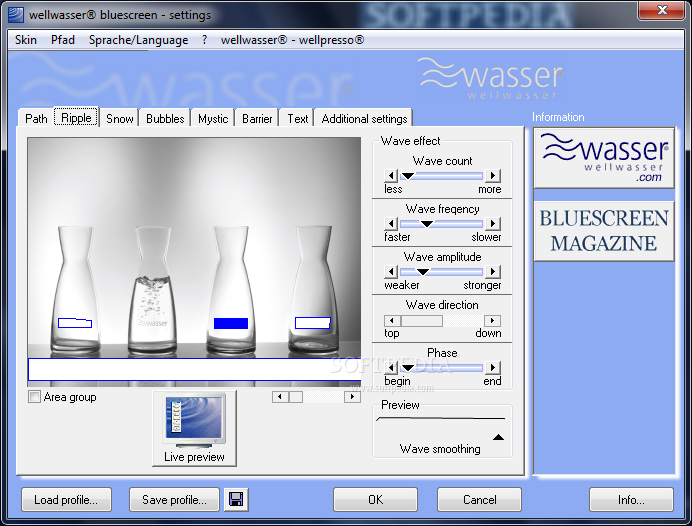Click the Cancel button

coord(479,500)
